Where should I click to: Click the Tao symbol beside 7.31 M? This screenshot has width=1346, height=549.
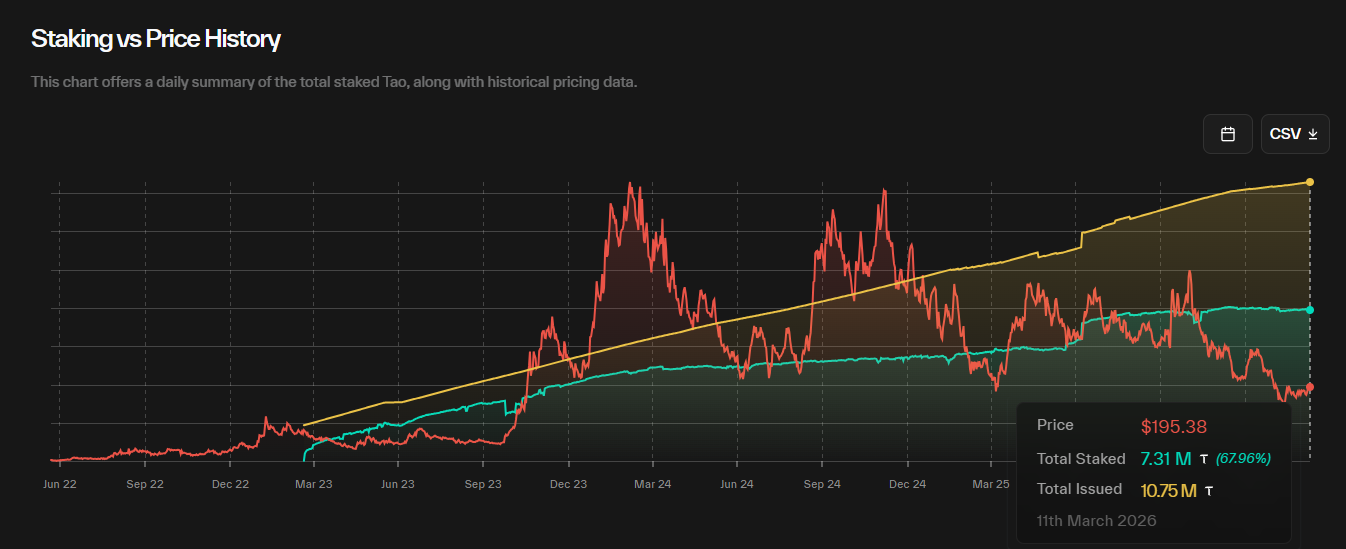click(1203, 460)
